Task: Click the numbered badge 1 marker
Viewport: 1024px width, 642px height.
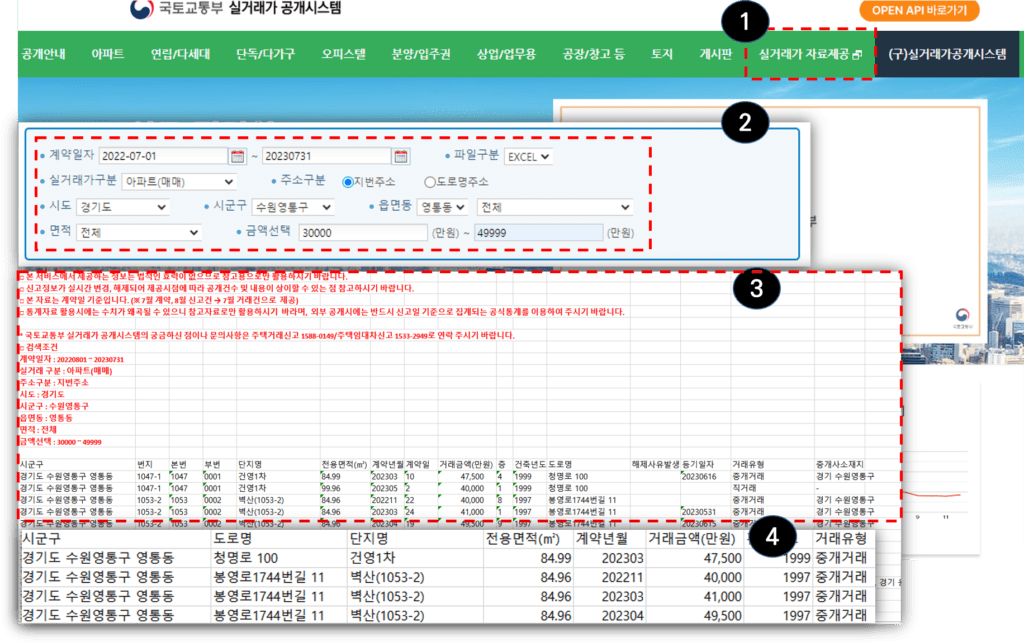Action: coord(750,19)
